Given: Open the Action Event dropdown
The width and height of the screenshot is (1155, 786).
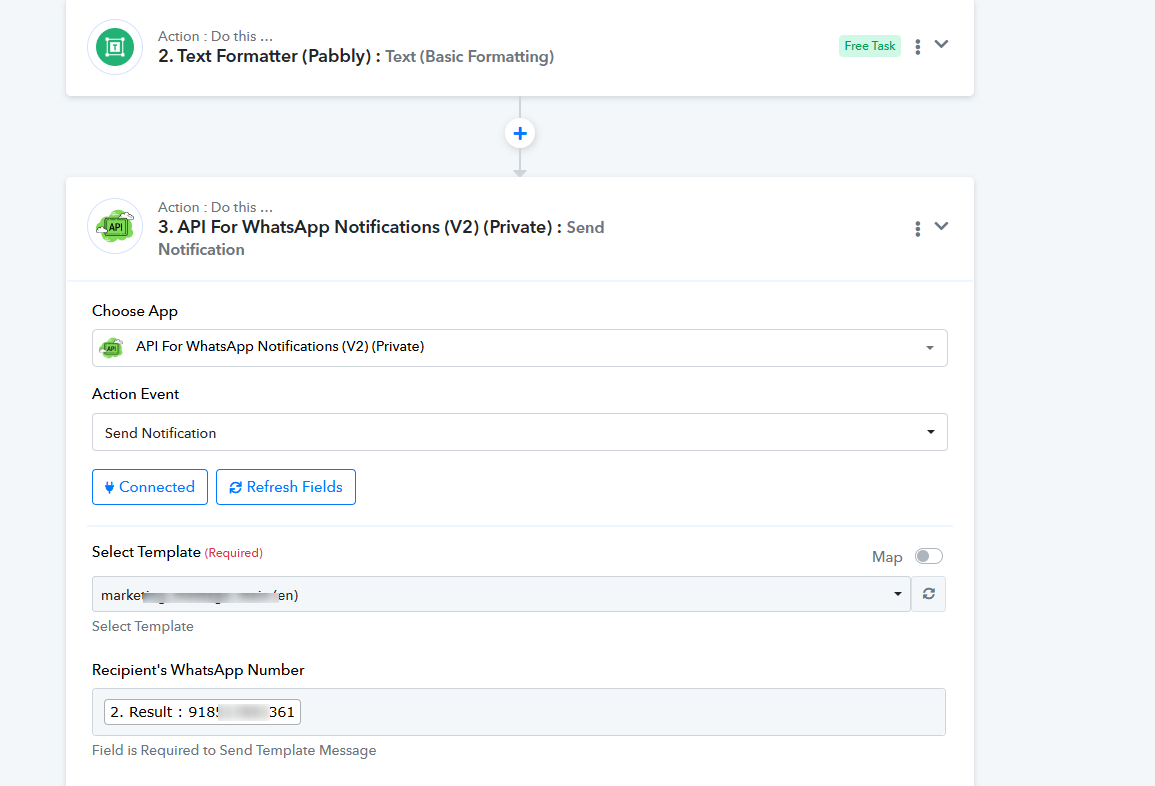Looking at the screenshot, I should pos(519,432).
